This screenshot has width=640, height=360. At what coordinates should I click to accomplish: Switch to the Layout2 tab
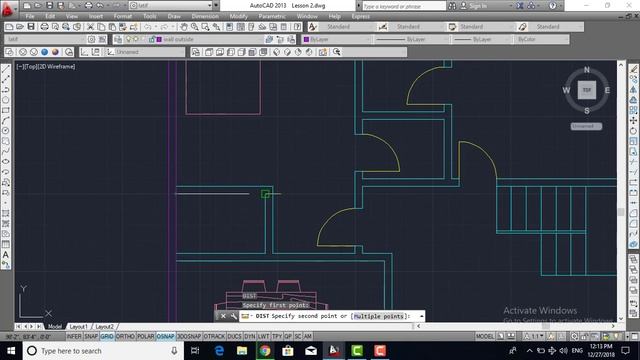pos(104,327)
